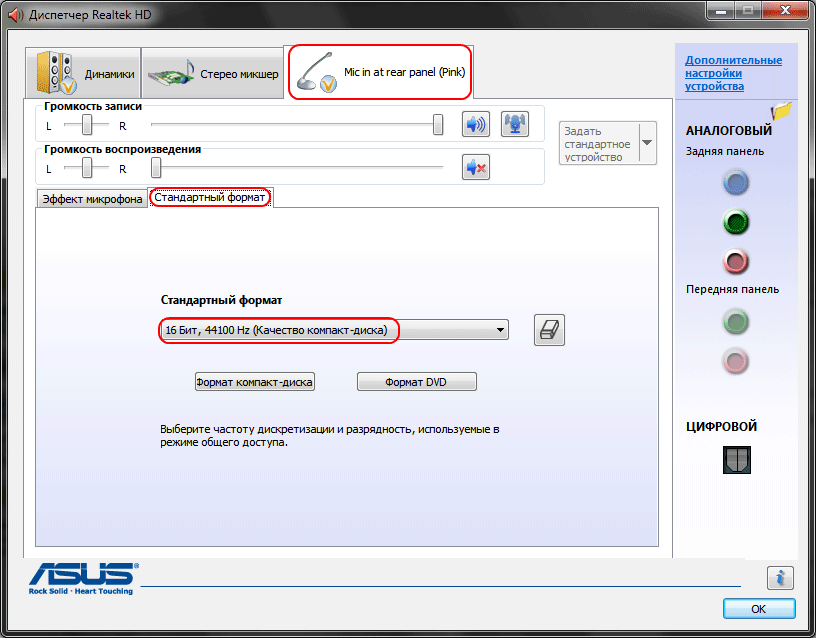This screenshot has height=638, width=816.
Task: Select the blue rear panel jack
Action: click(x=736, y=182)
